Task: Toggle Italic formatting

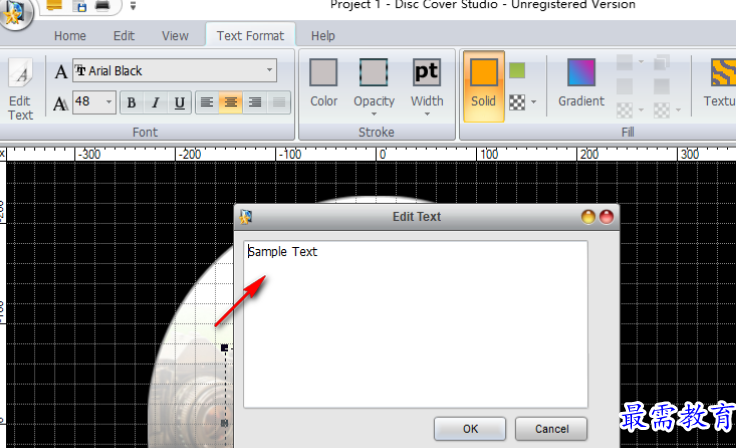Action: (155, 102)
